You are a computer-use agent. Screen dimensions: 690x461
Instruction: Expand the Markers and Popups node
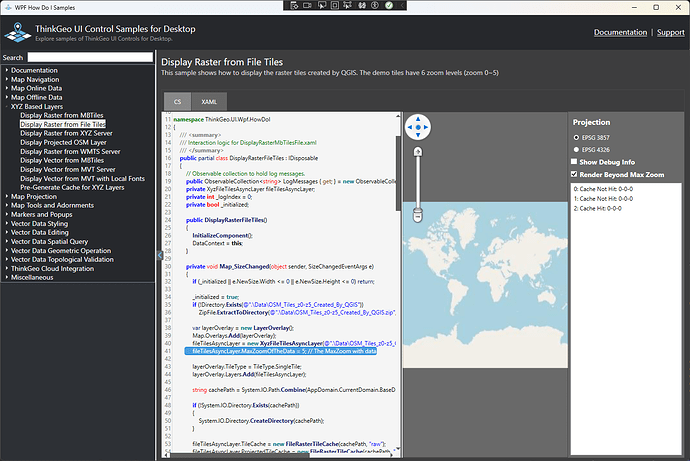7,214
